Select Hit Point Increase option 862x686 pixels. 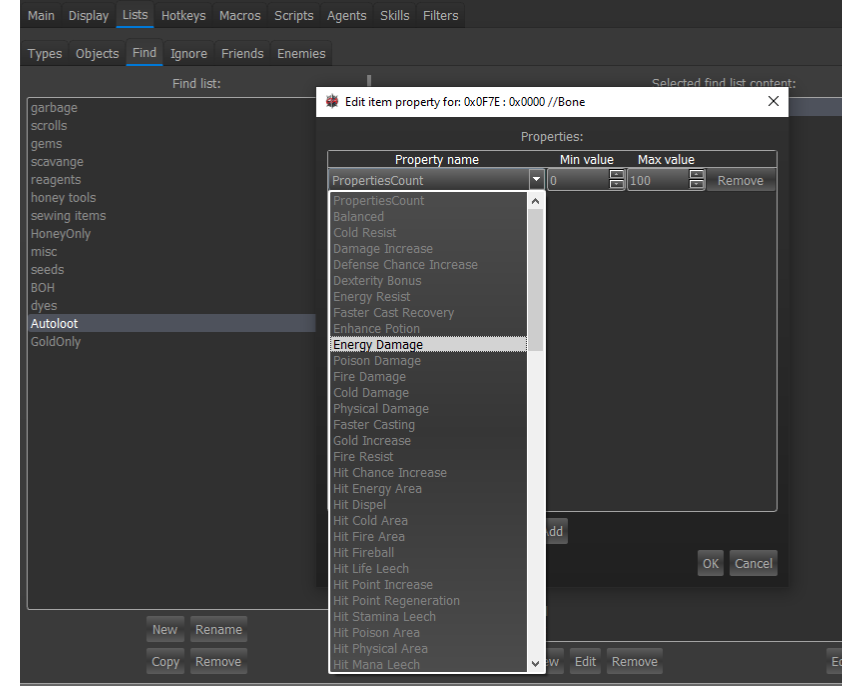tap(428, 584)
